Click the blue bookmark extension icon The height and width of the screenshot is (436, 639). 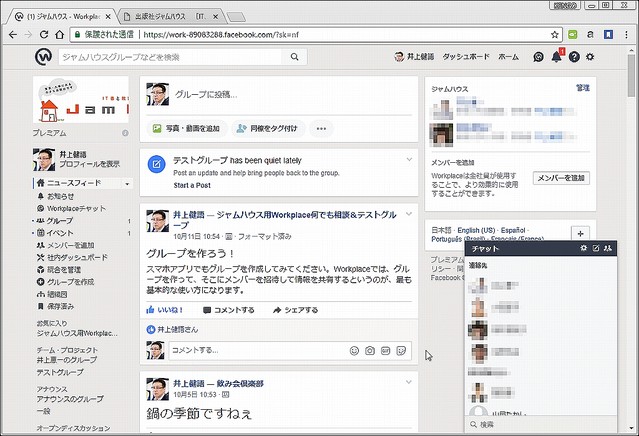pyautogui.click(x=608, y=35)
